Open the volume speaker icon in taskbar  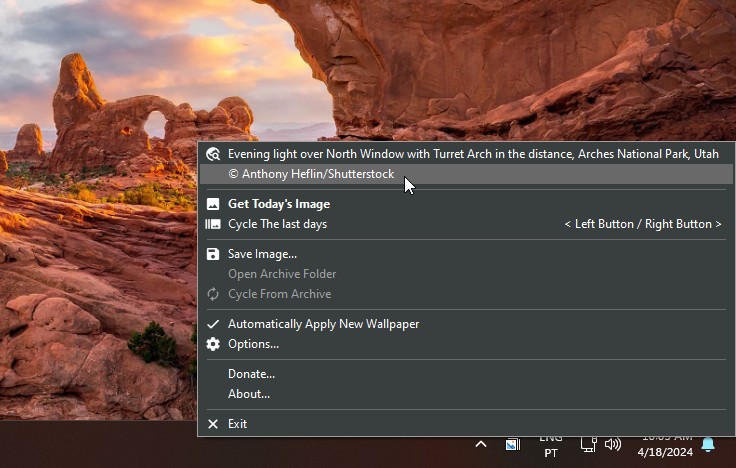613,444
